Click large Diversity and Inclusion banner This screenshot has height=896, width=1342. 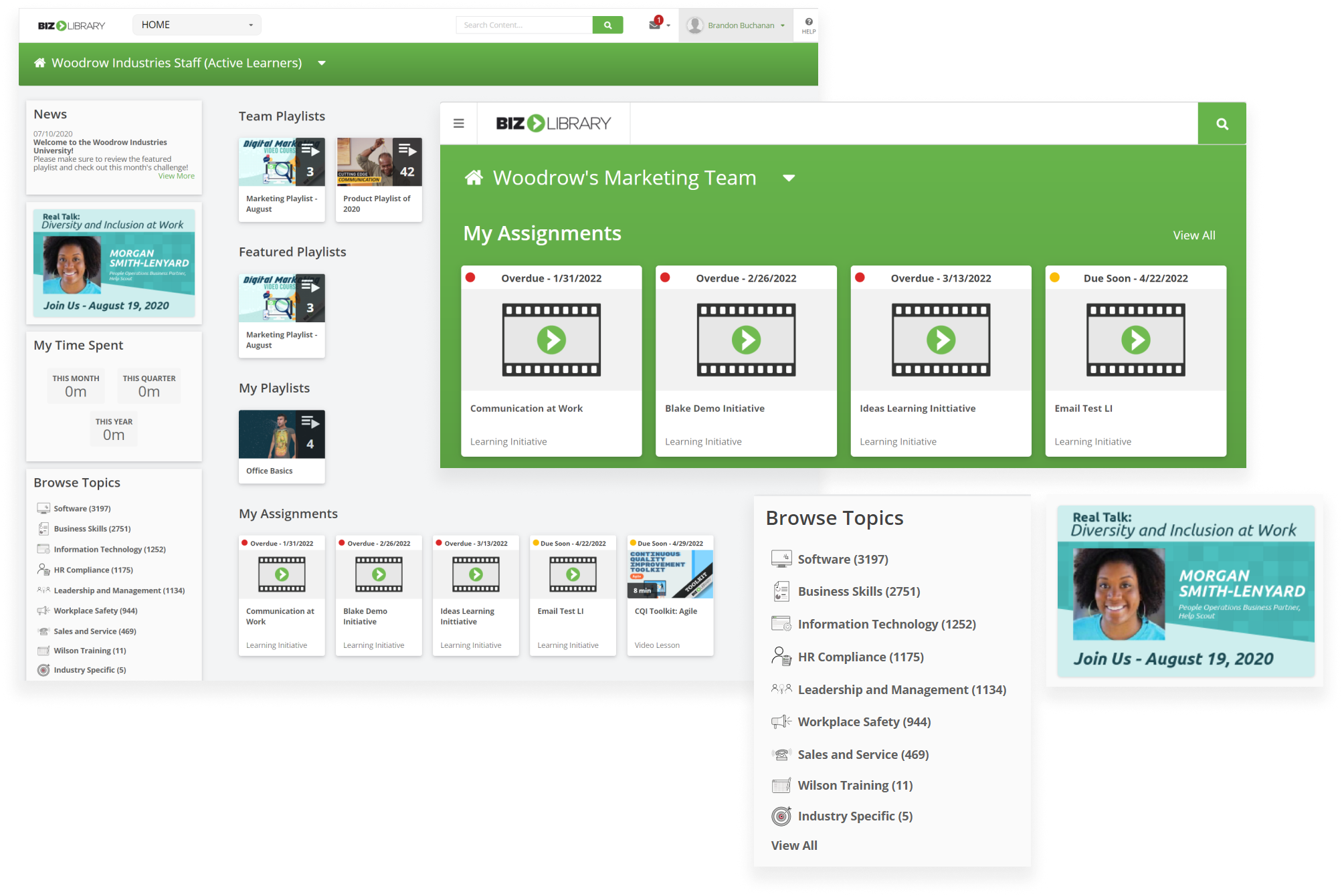pyautogui.click(x=1185, y=591)
